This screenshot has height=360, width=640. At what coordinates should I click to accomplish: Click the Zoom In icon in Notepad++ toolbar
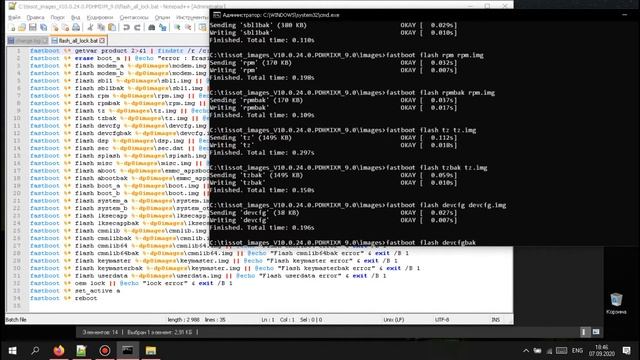177,27
